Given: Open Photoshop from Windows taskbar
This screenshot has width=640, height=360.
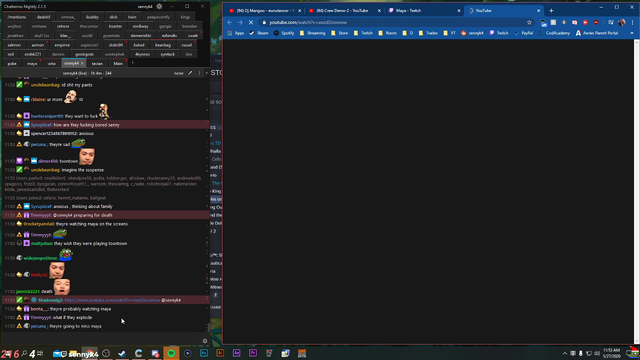Looking at the screenshot, I should (204, 353).
